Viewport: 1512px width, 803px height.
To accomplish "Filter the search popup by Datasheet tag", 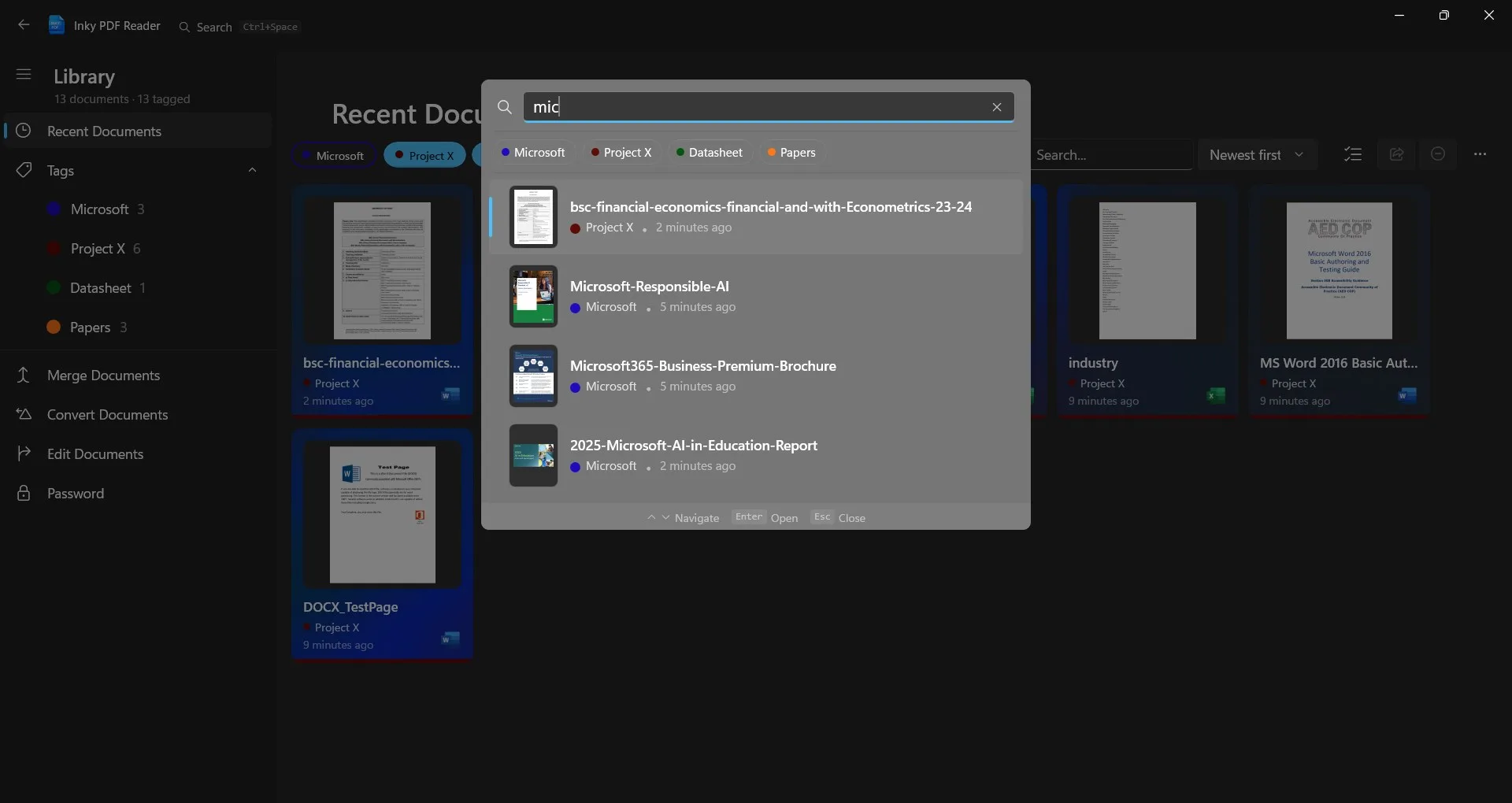I will [710, 153].
